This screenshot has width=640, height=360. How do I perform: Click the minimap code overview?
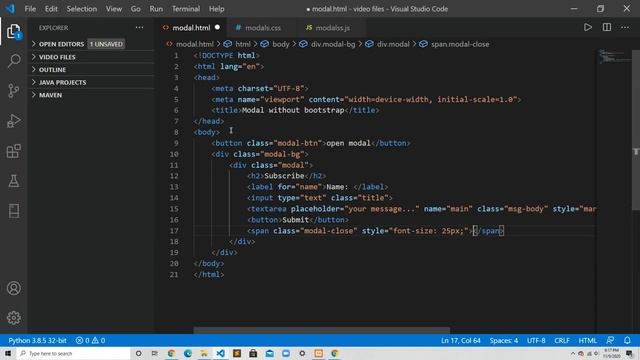[614, 56]
